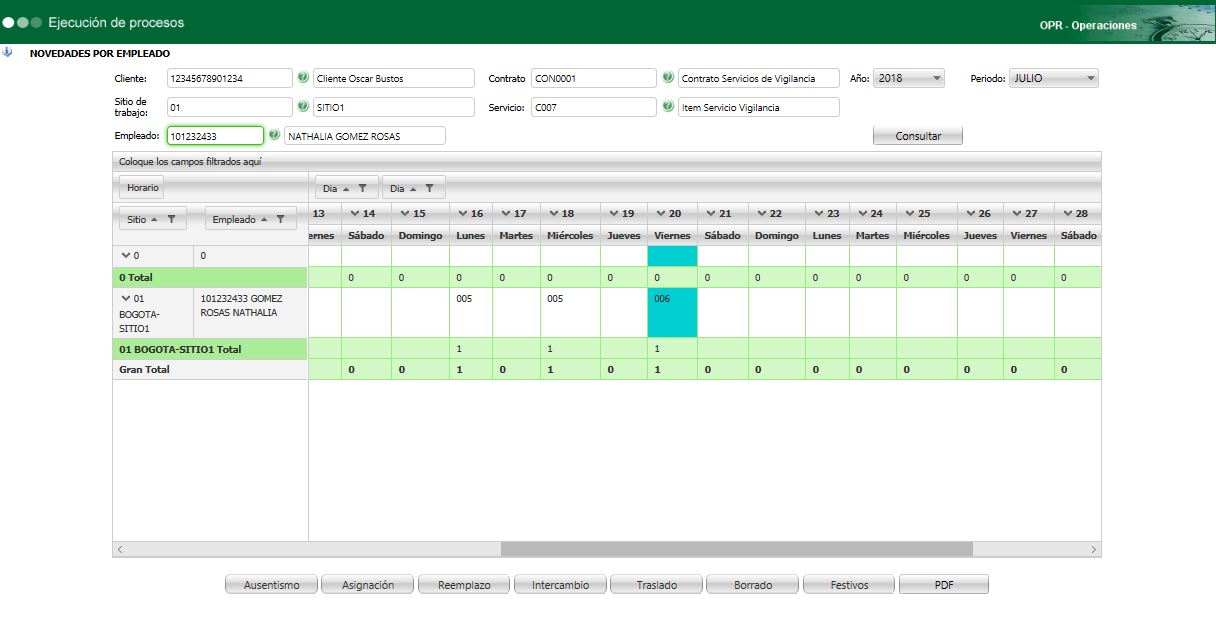
Task: Focus the Sitio de trabajo input 01
Action: tap(230, 107)
